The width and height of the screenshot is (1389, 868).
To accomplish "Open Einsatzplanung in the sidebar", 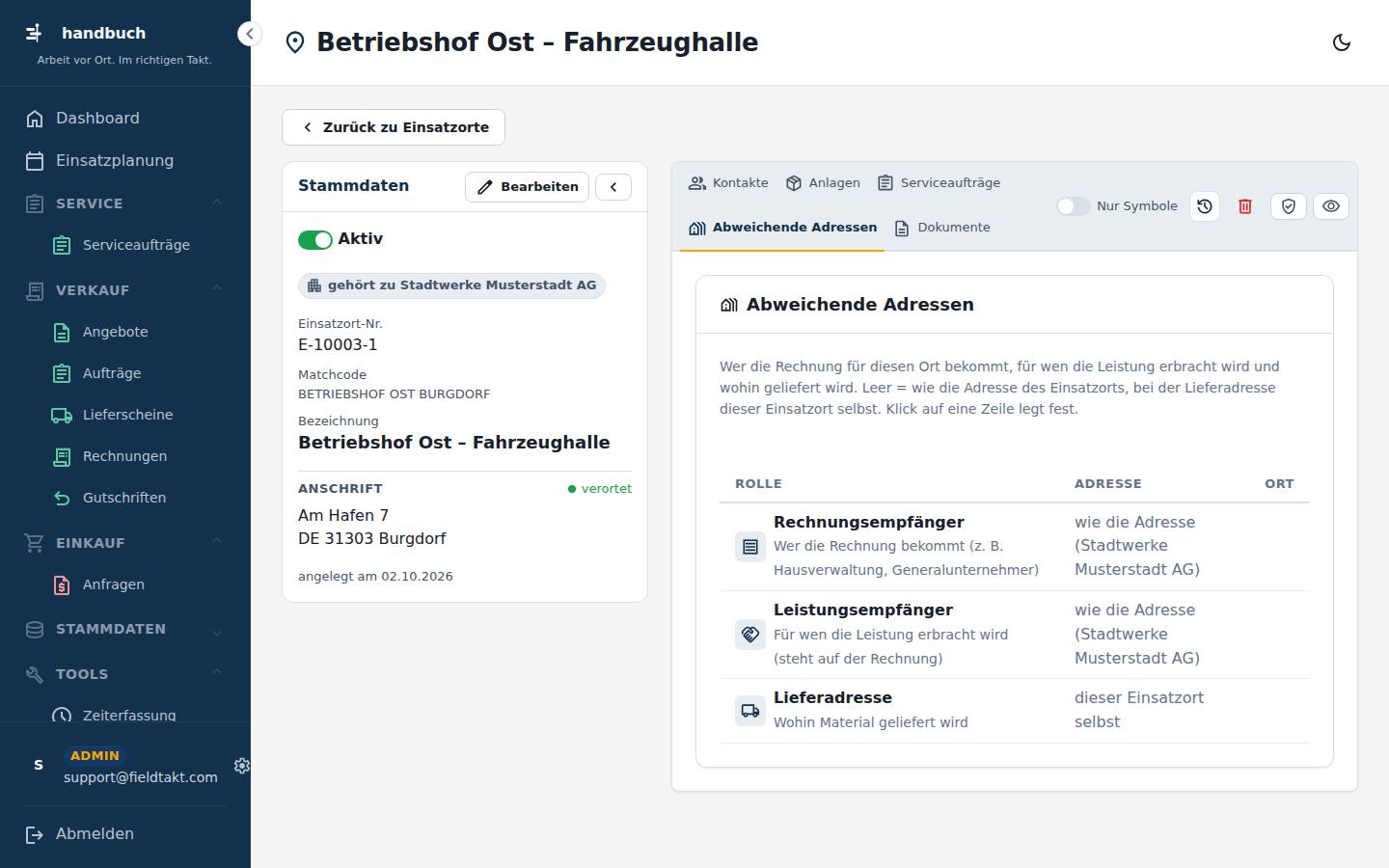I will click(x=125, y=161).
